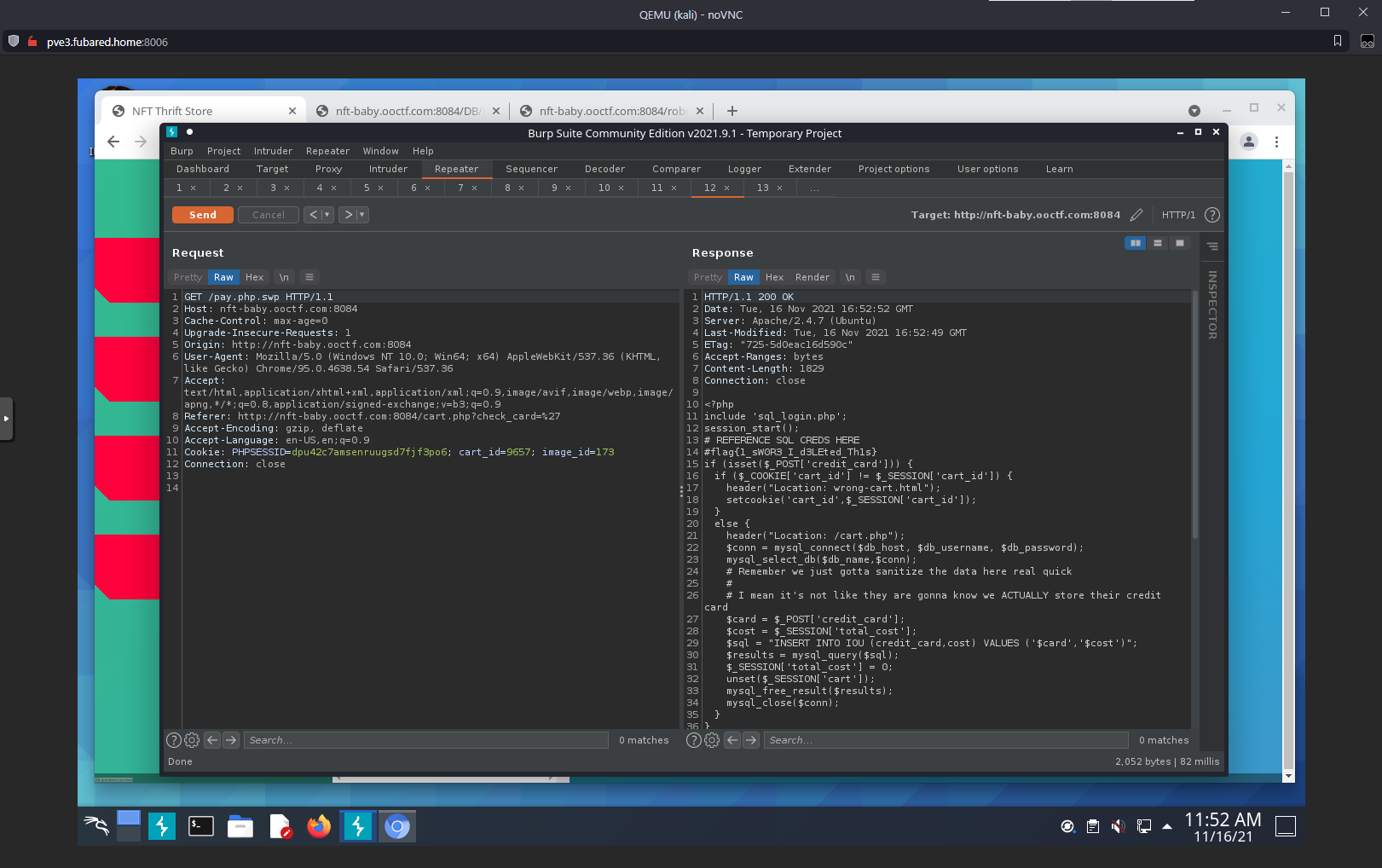Launch terminal from Kali taskbar
Screen dimensions: 1382x868
201,826
